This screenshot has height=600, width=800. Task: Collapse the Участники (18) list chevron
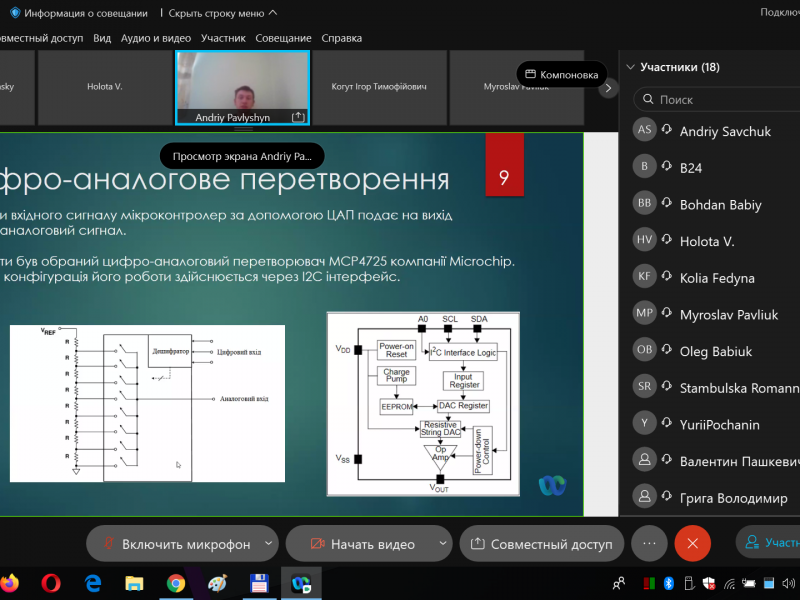coord(630,68)
